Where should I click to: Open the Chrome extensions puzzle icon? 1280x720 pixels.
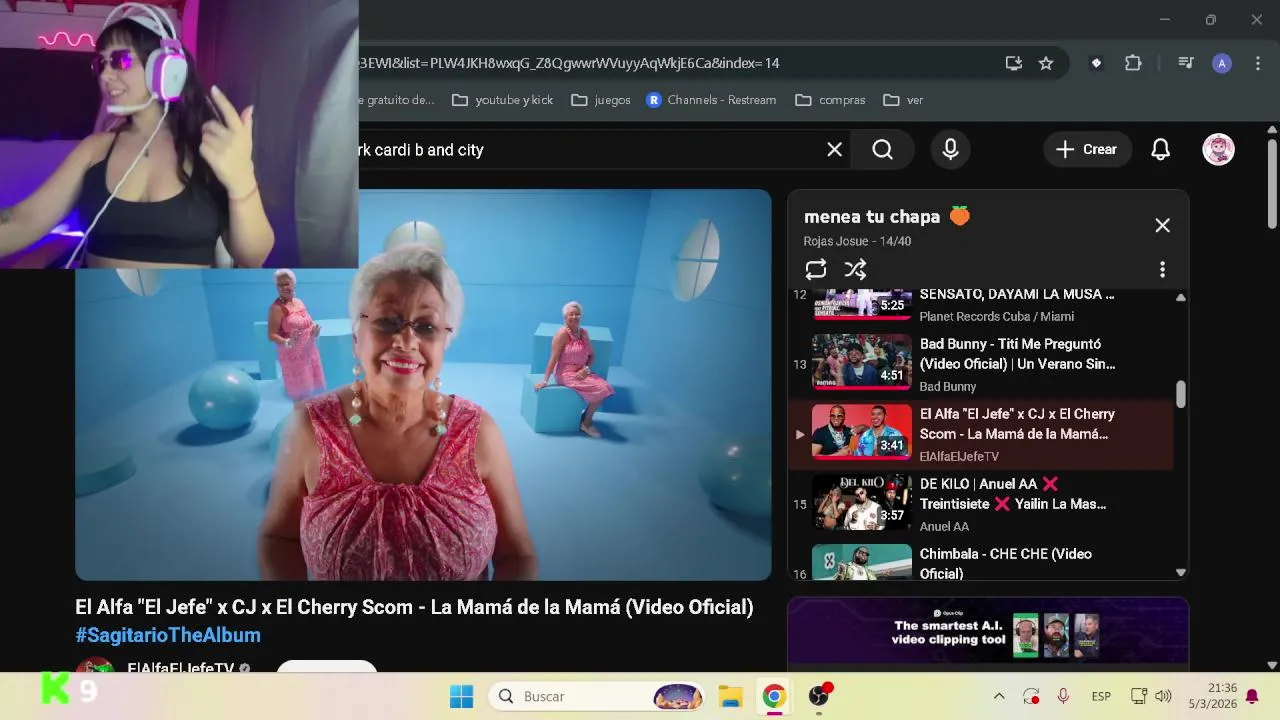pyautogui.click(x=1133, y=63)
